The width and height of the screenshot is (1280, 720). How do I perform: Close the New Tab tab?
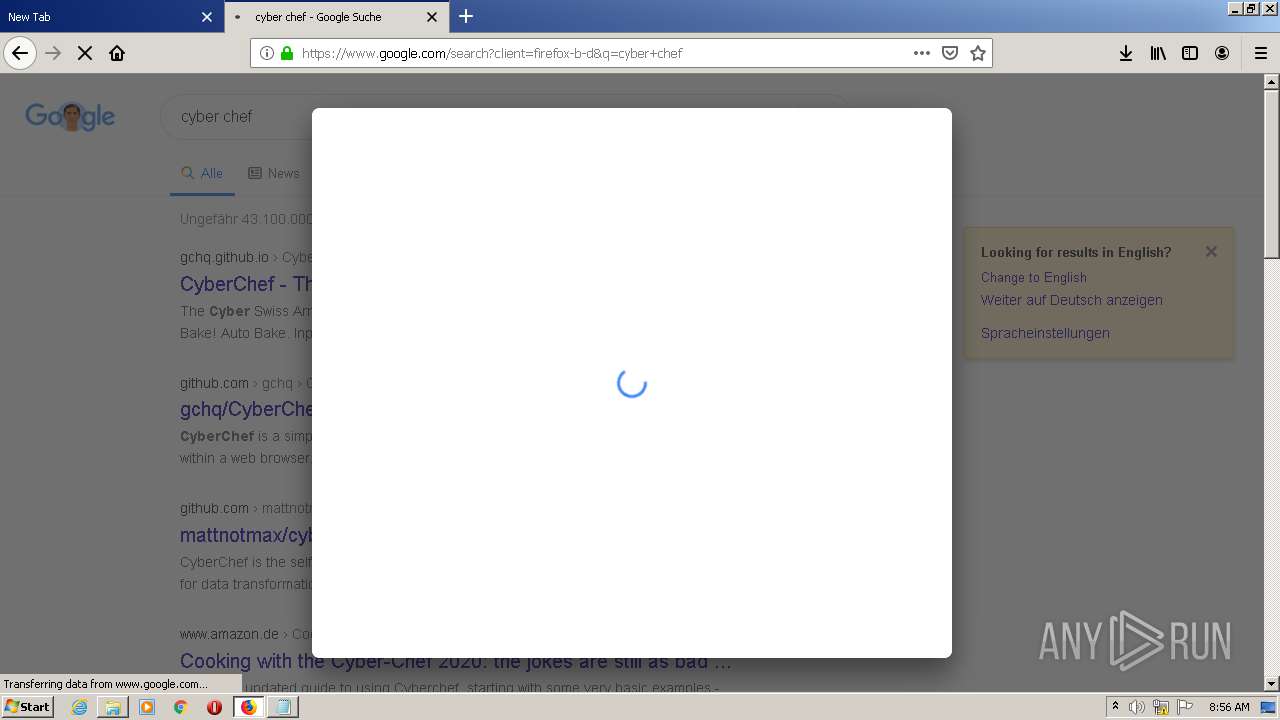point(207,17)
